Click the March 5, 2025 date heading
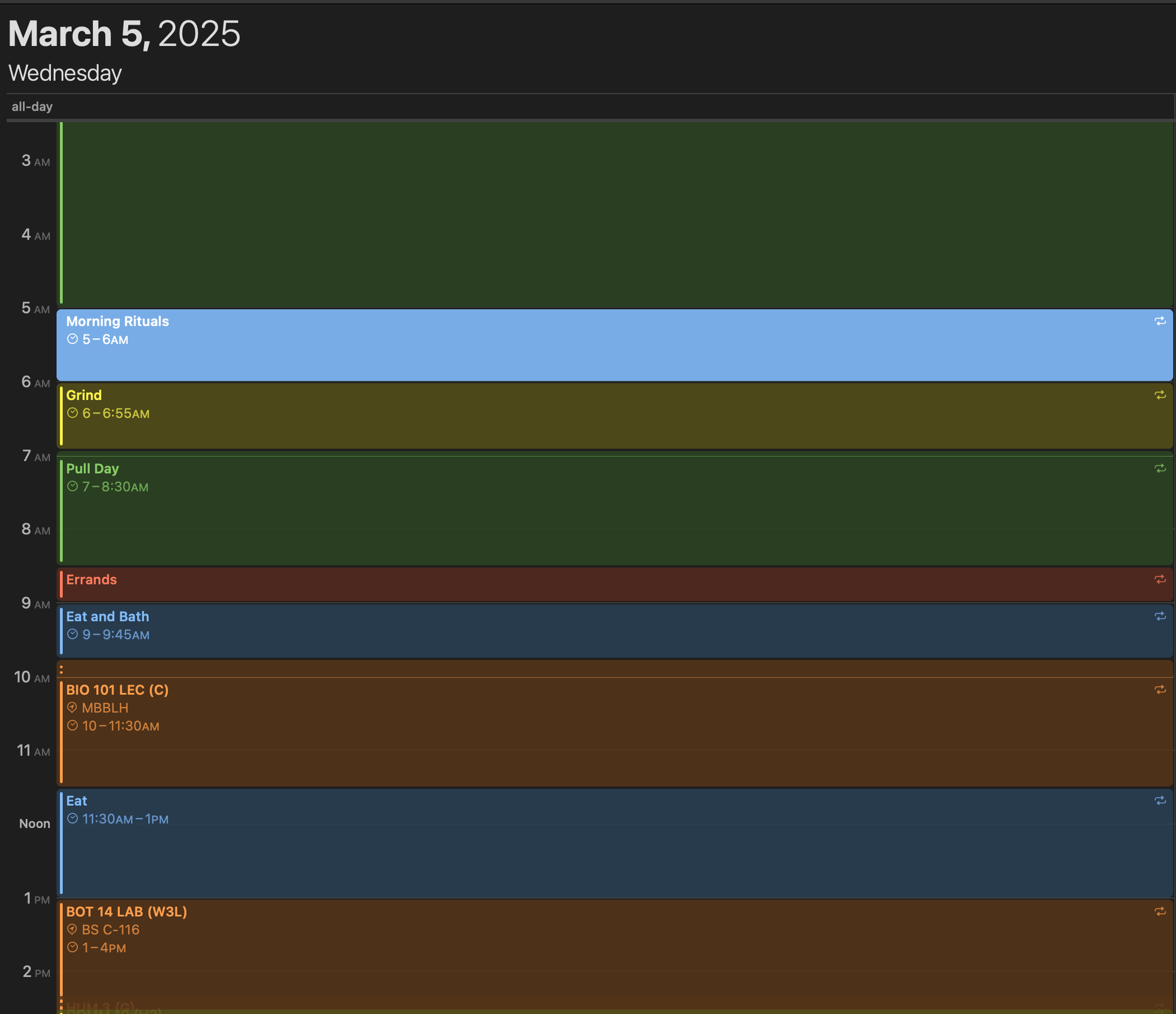Screen dimensions: 1176x1014 [124, 34]
